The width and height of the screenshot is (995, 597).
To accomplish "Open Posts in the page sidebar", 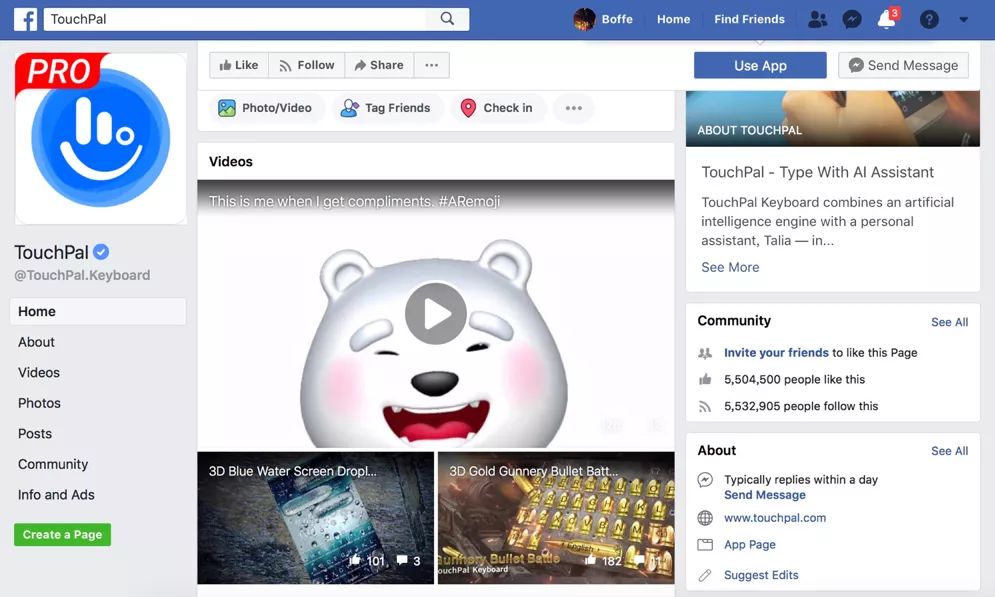I will (x=35, y=433).
